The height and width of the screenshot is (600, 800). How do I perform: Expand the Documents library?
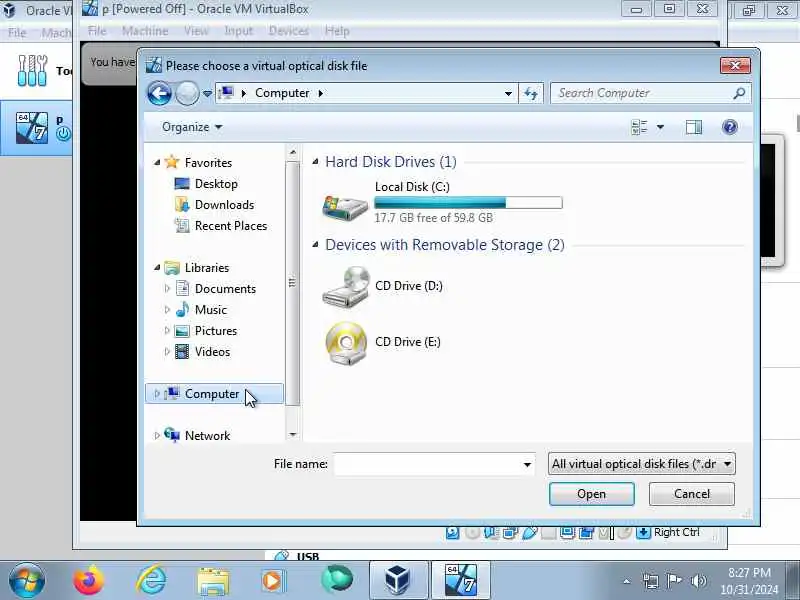pos(167,289)
